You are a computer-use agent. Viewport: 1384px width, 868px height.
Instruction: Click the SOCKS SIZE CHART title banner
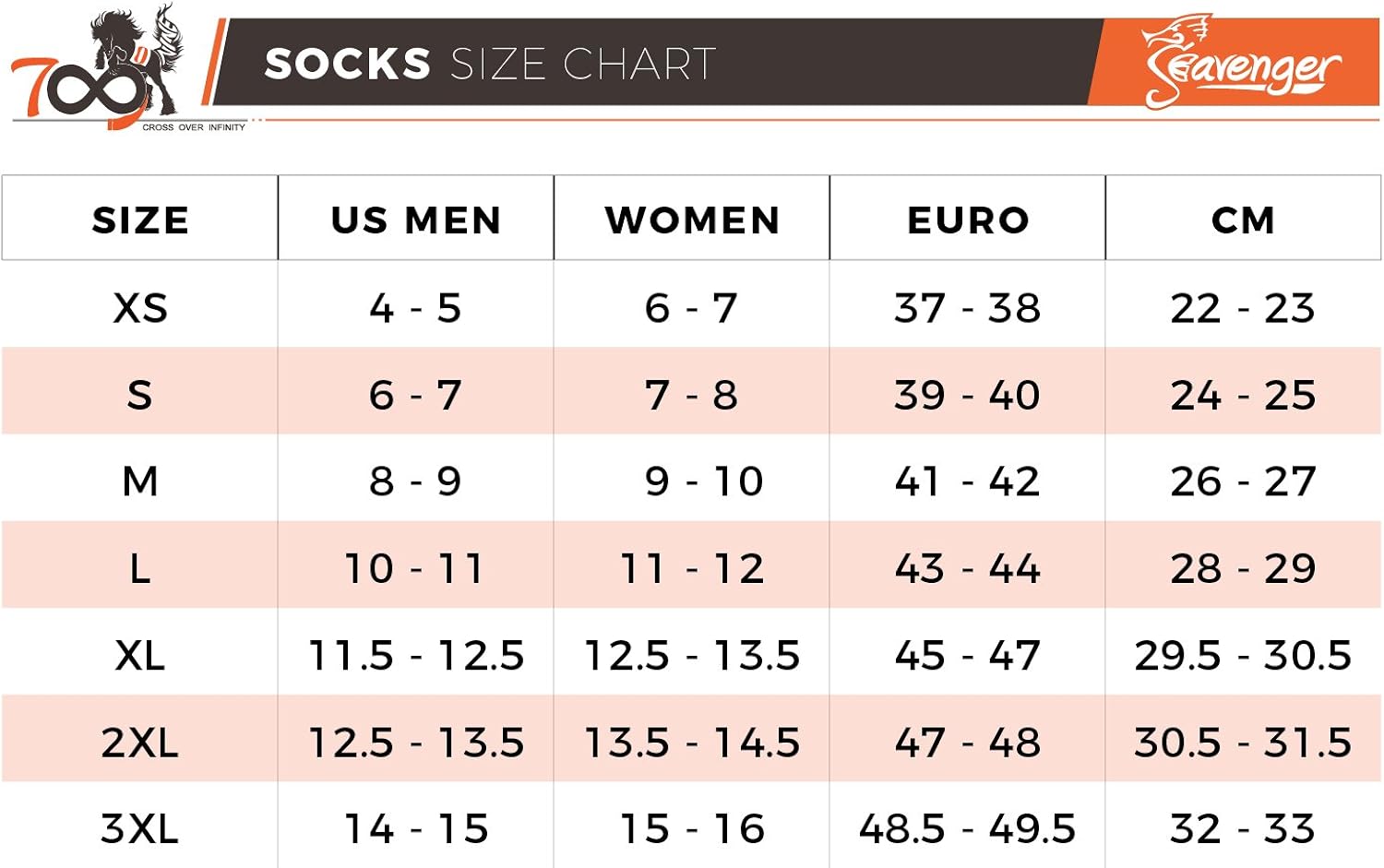490,65
